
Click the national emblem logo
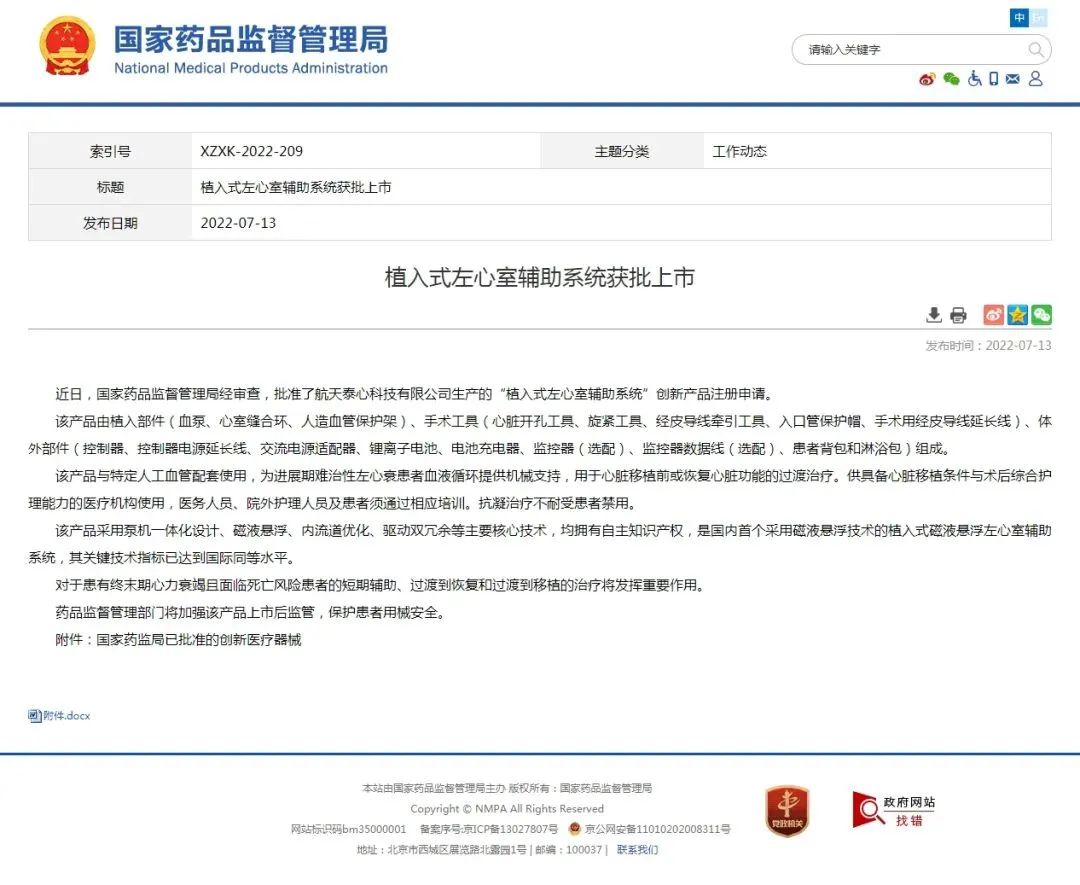coord(67,47)
